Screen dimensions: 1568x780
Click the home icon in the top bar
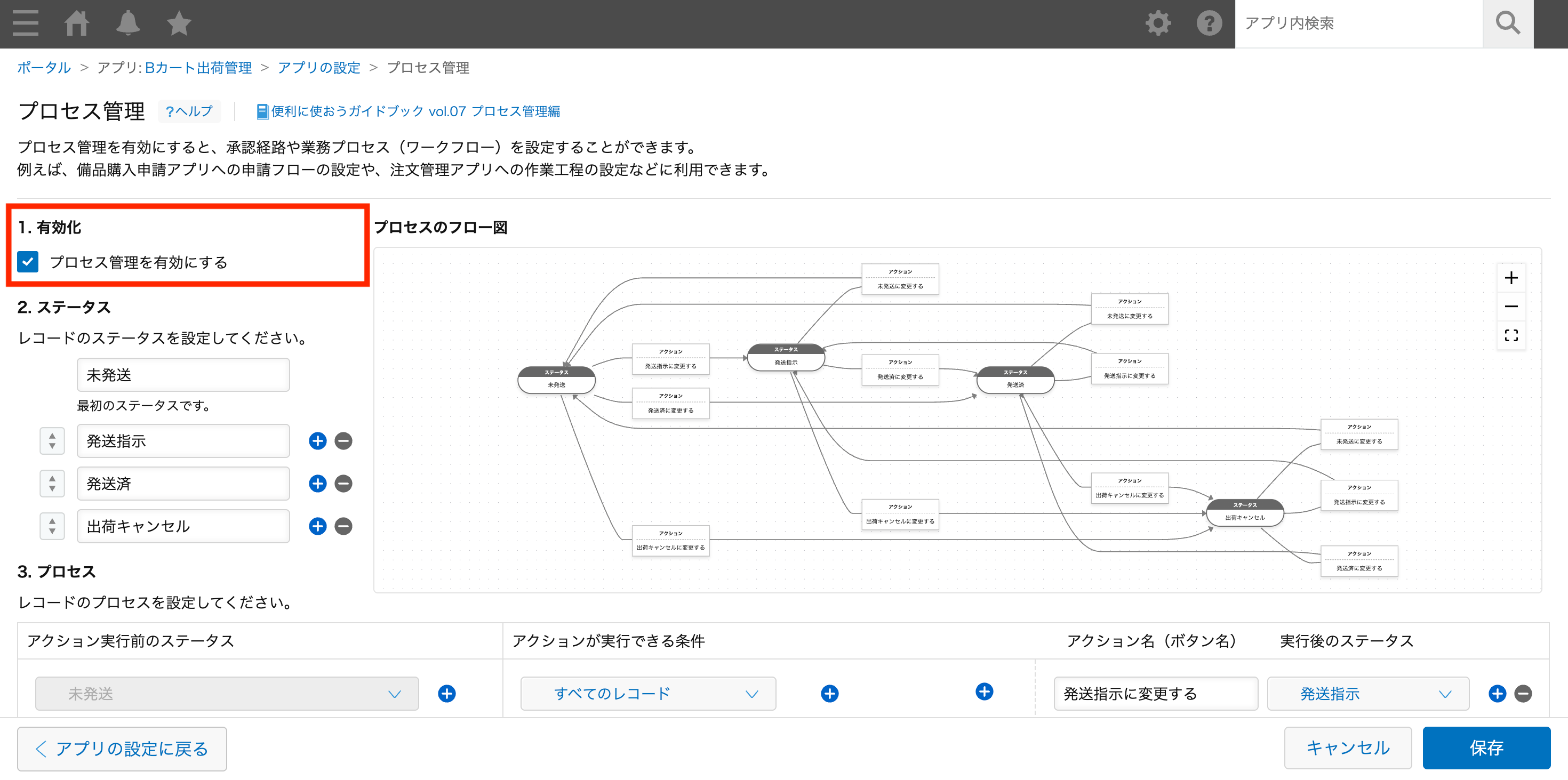tap(77, 23)
